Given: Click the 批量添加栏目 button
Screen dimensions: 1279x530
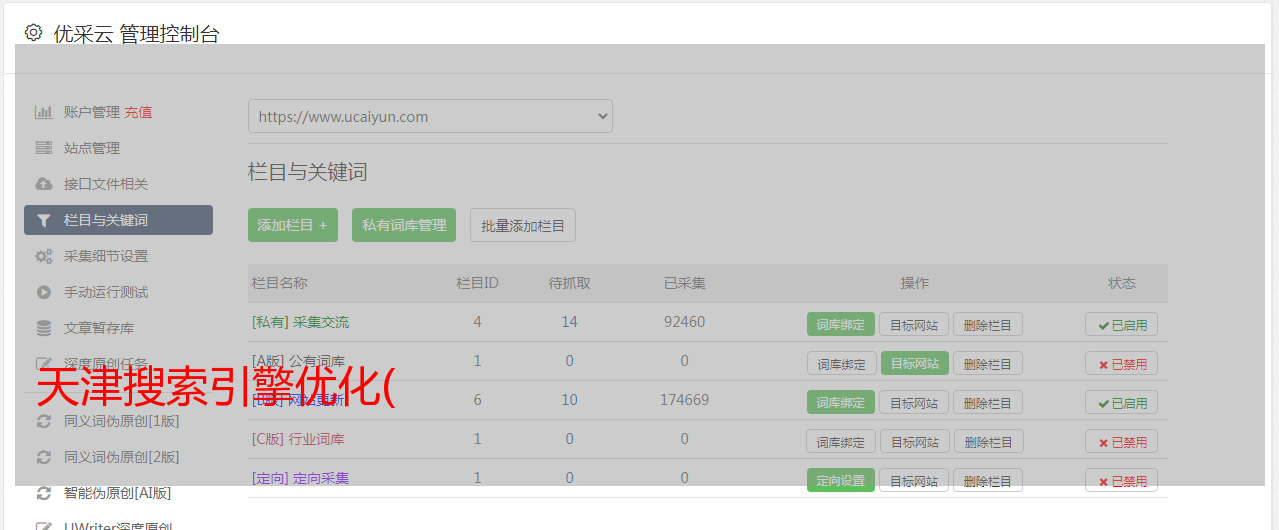Looking at the screenshot, I should pos(523,225).
